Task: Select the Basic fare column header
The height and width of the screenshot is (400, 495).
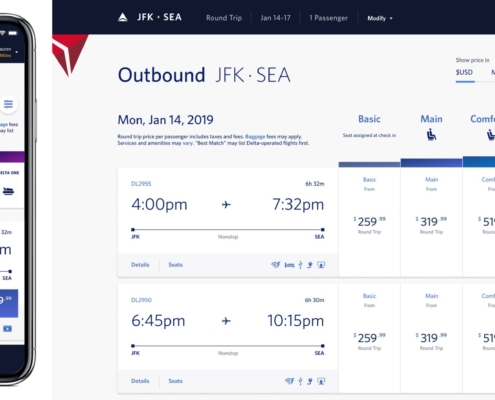Action: pos(369,119)
